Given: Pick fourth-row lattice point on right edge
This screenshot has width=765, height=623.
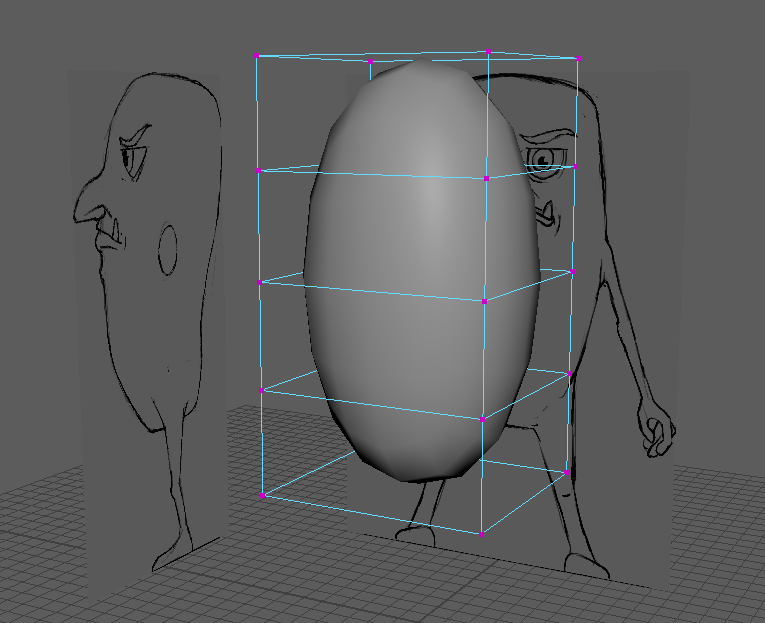Looking at the screenshot, I should tap(569, 374).
